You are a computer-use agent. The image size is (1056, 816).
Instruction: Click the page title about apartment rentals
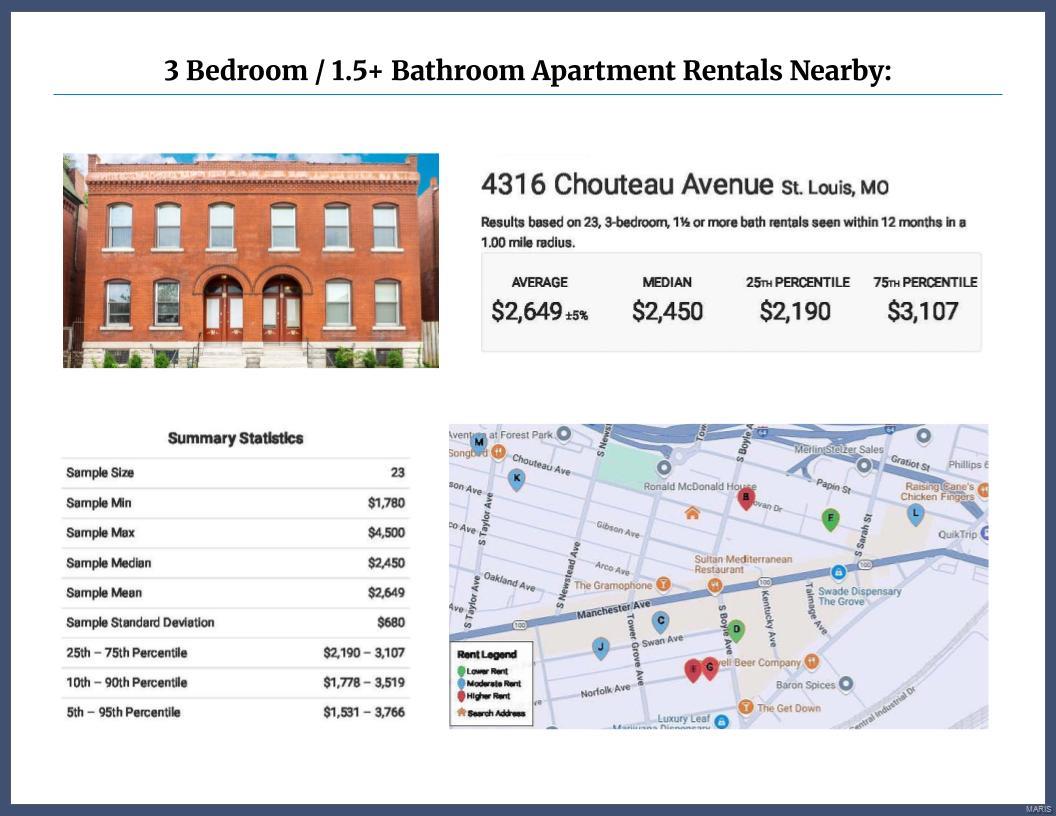528,70
